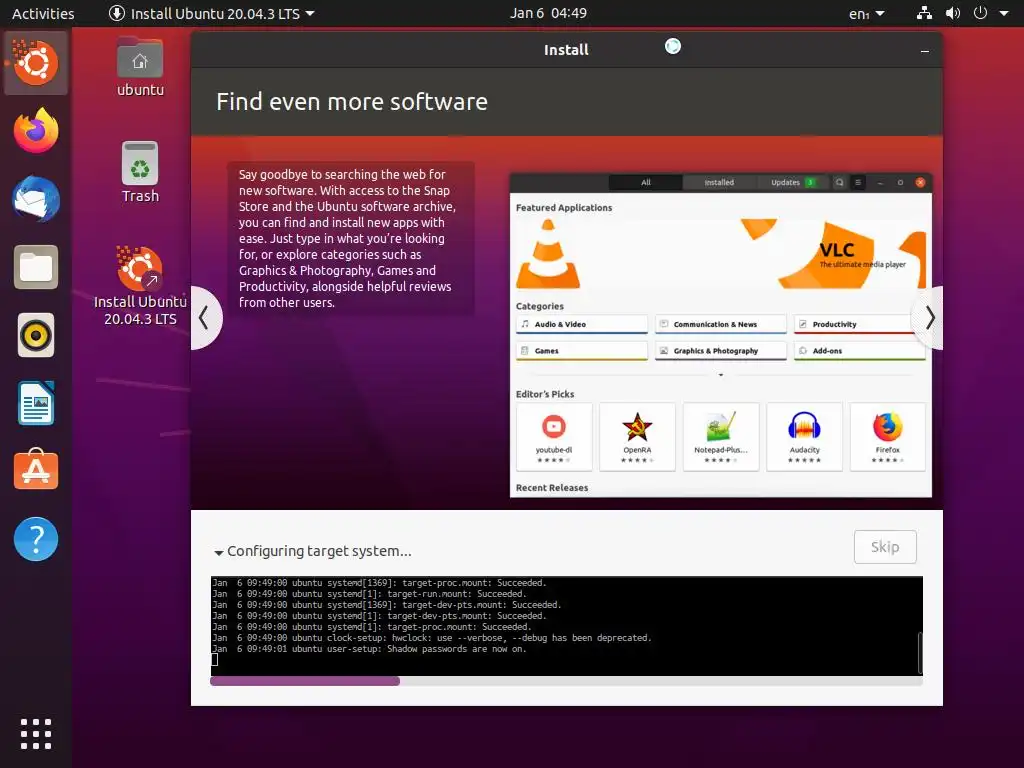
Task: Open the Help icon in dock
Action: pyautogui.click(x=36, y=539)
